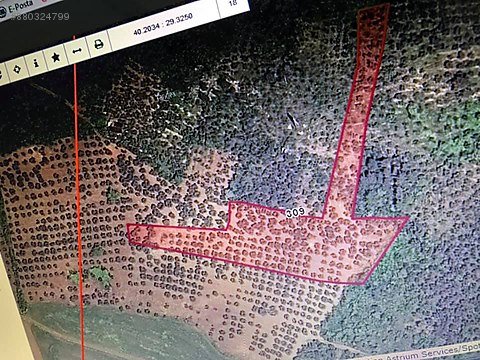Select the distance measure double-arrow tool
Screen dimensions: 480x360
(x=77, y=51)
